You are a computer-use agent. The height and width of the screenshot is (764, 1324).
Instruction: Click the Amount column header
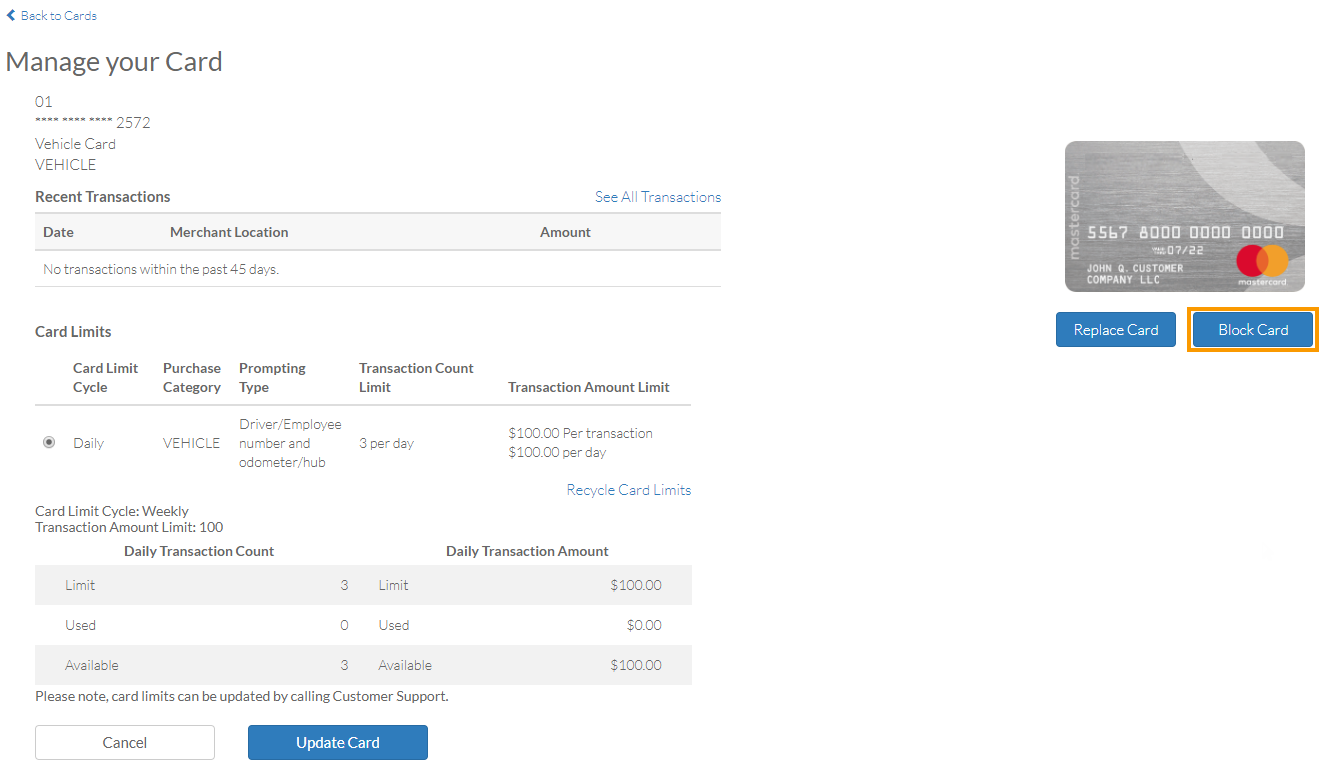[x=565, y=231]
